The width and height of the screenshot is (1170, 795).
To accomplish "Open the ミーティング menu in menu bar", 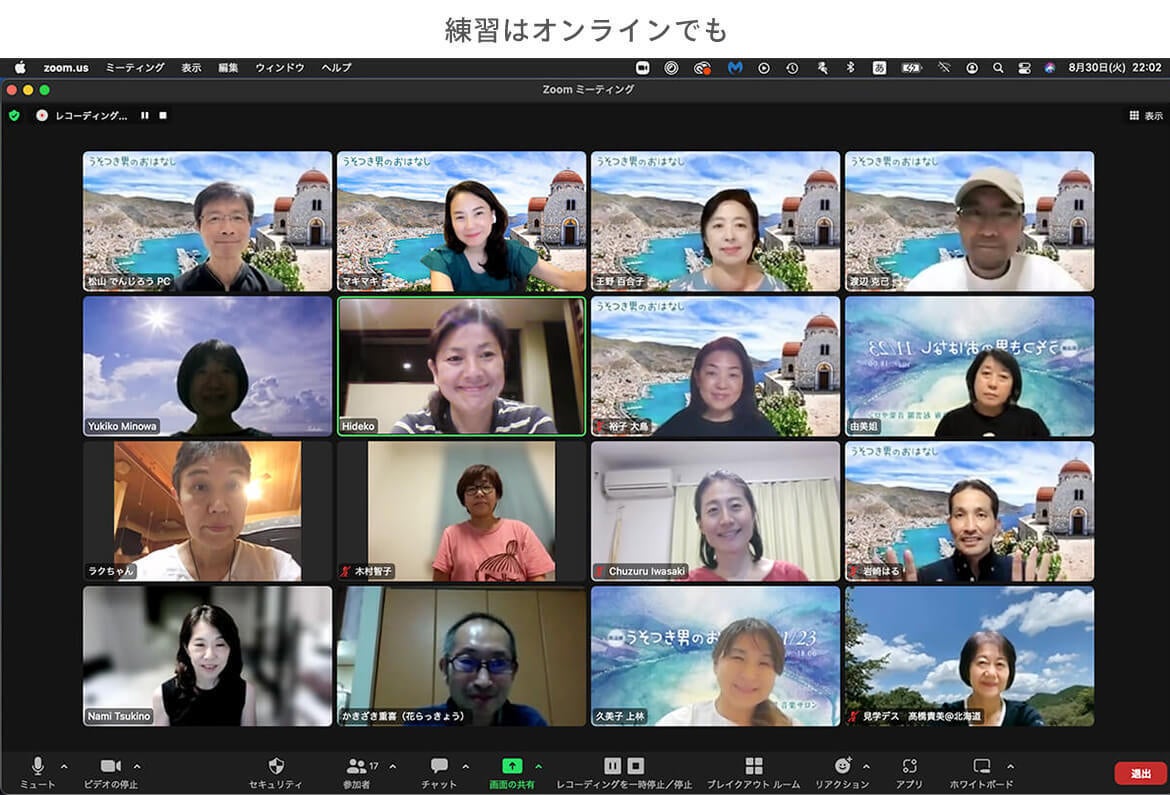I will coord(134,68).
